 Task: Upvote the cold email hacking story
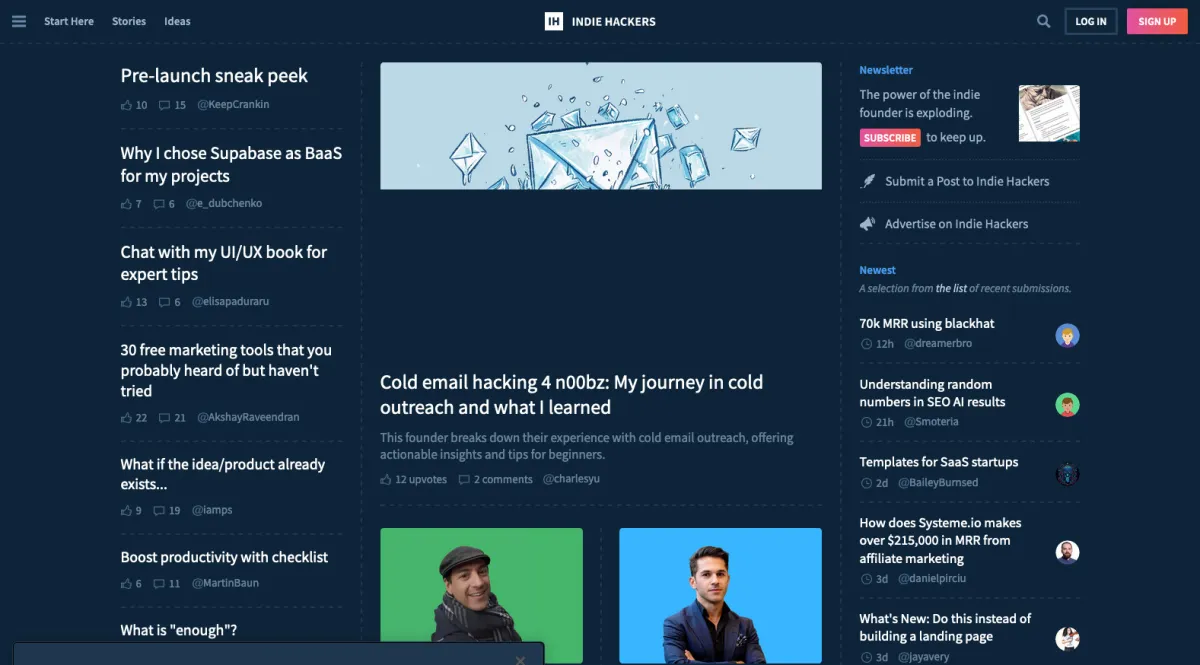386,480
